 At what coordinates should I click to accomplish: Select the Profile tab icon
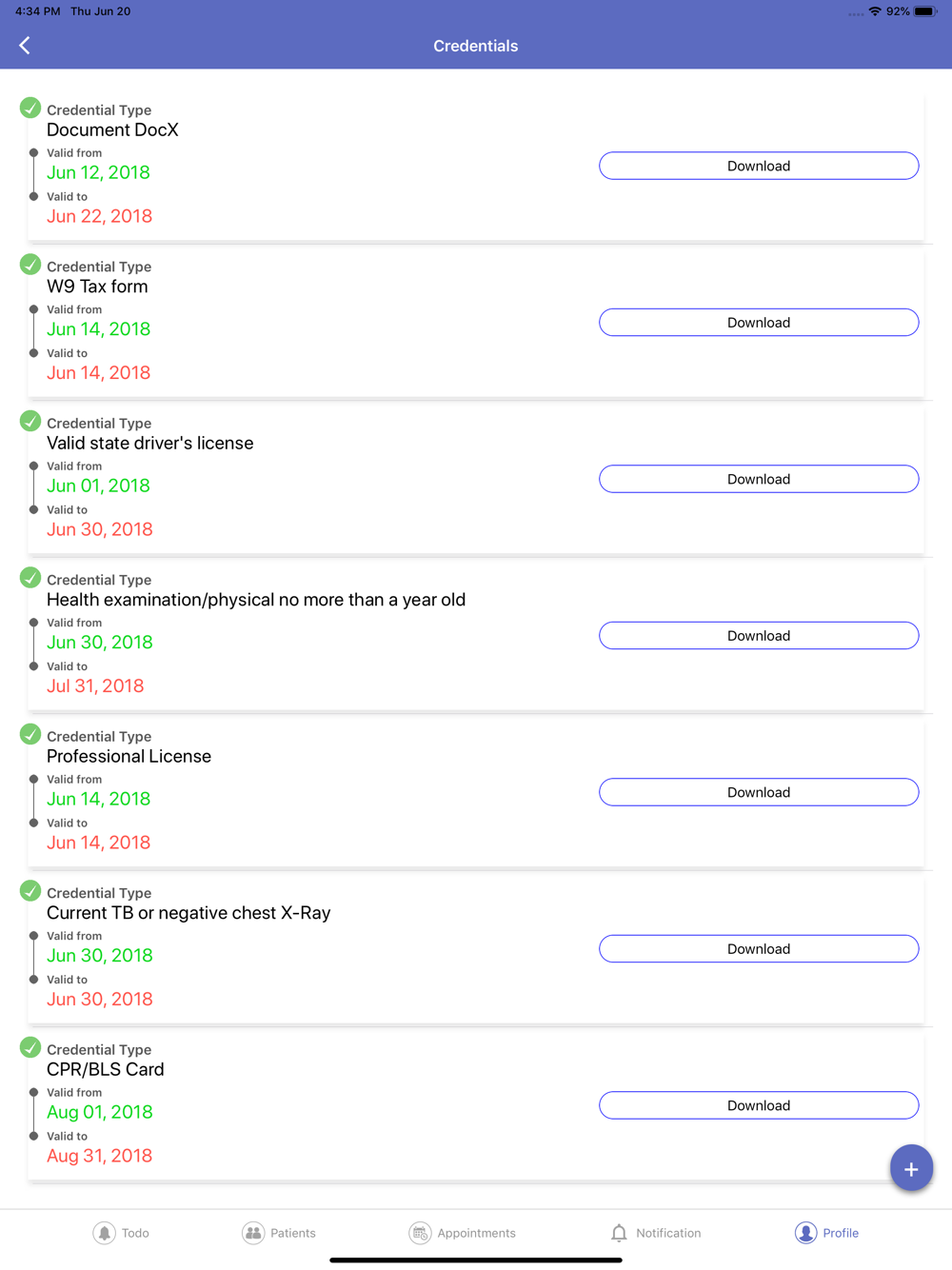pyautogui.click(x=805, y=1233)
